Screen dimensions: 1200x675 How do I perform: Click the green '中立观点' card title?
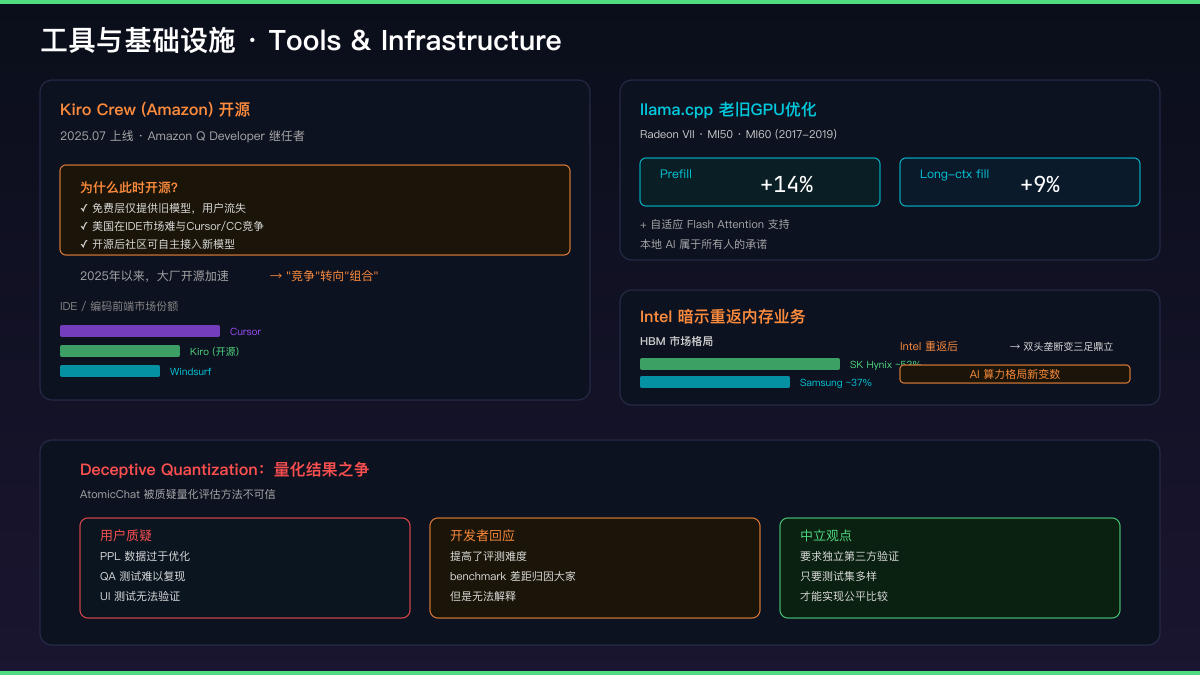coord(826,536)
